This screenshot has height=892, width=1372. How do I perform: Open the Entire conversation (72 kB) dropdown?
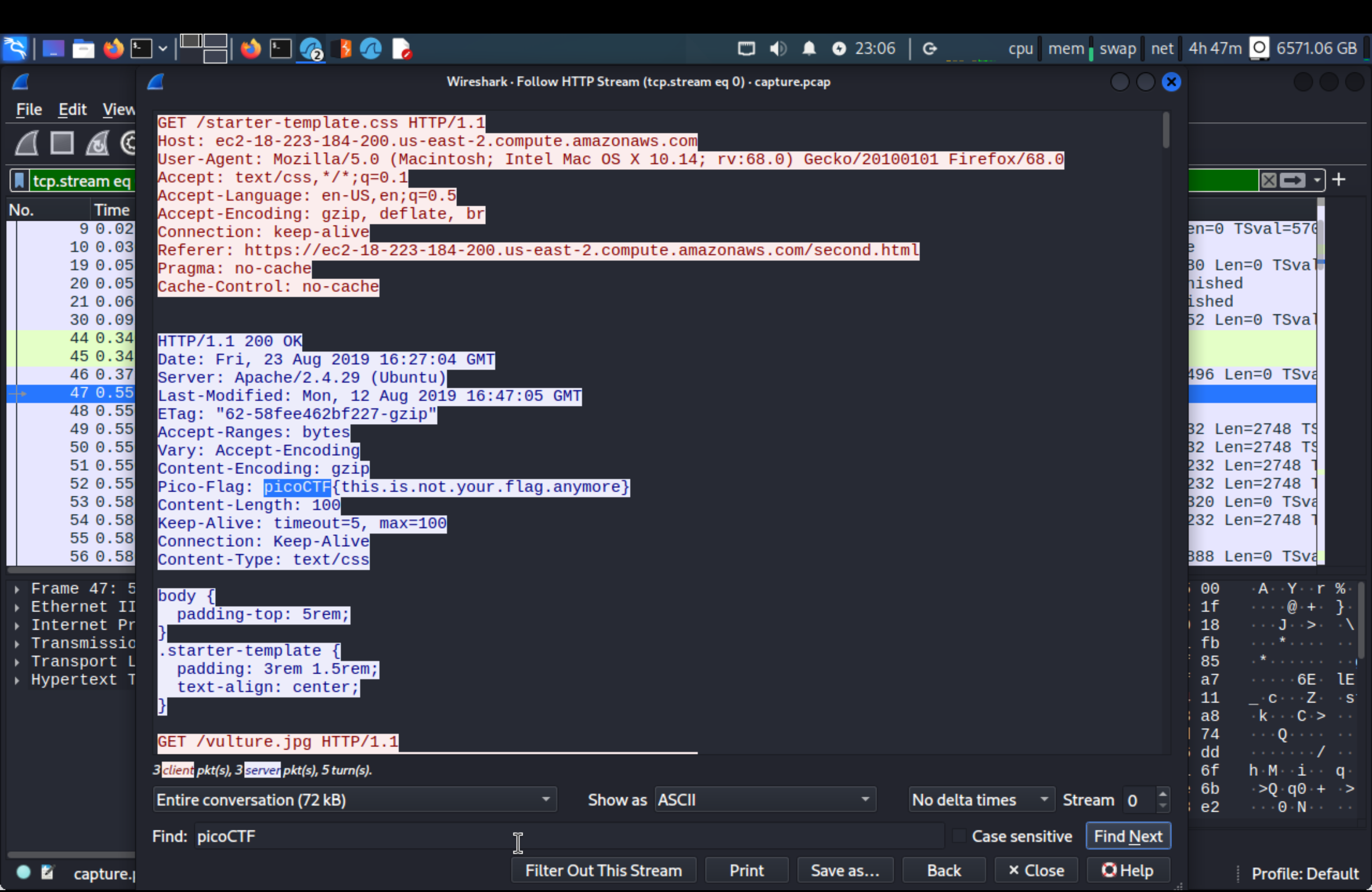tap(355, 800)
